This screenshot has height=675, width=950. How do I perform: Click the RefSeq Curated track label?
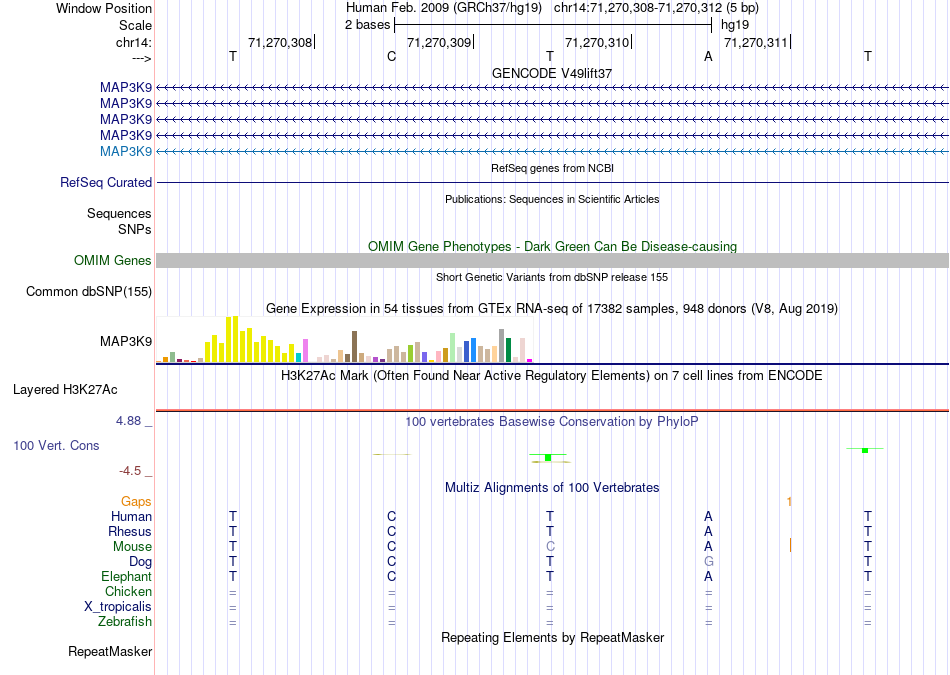[106, 182]
